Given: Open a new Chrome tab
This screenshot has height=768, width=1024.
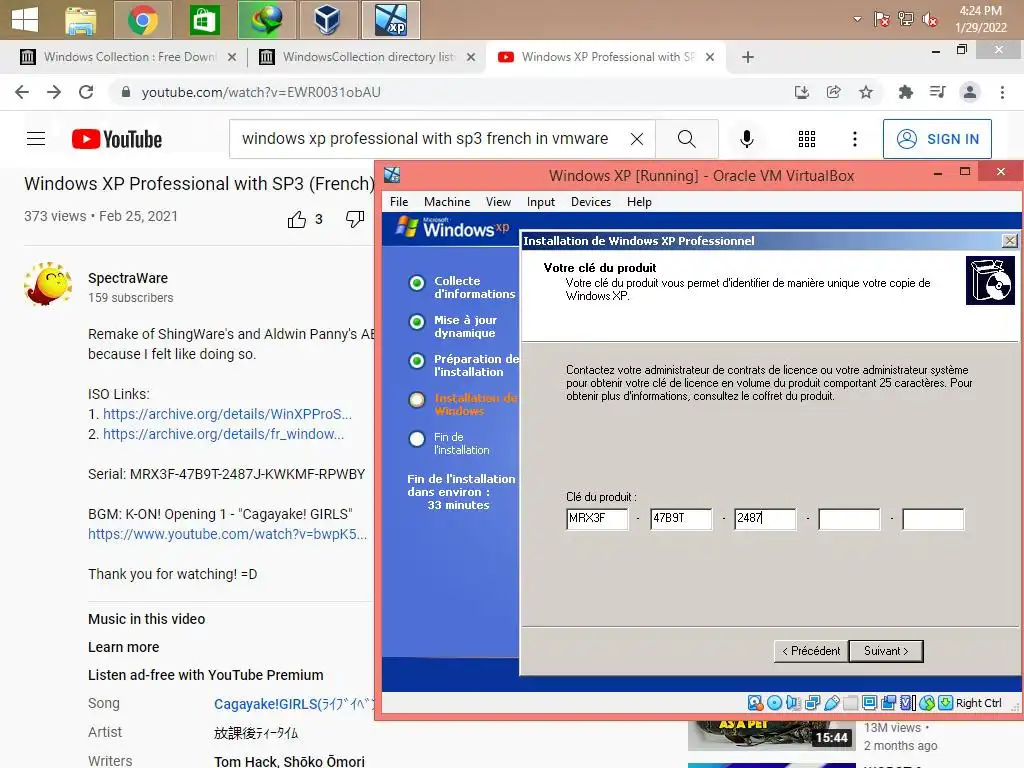Looking at the screenshot, I should click(x=748, y=57).
